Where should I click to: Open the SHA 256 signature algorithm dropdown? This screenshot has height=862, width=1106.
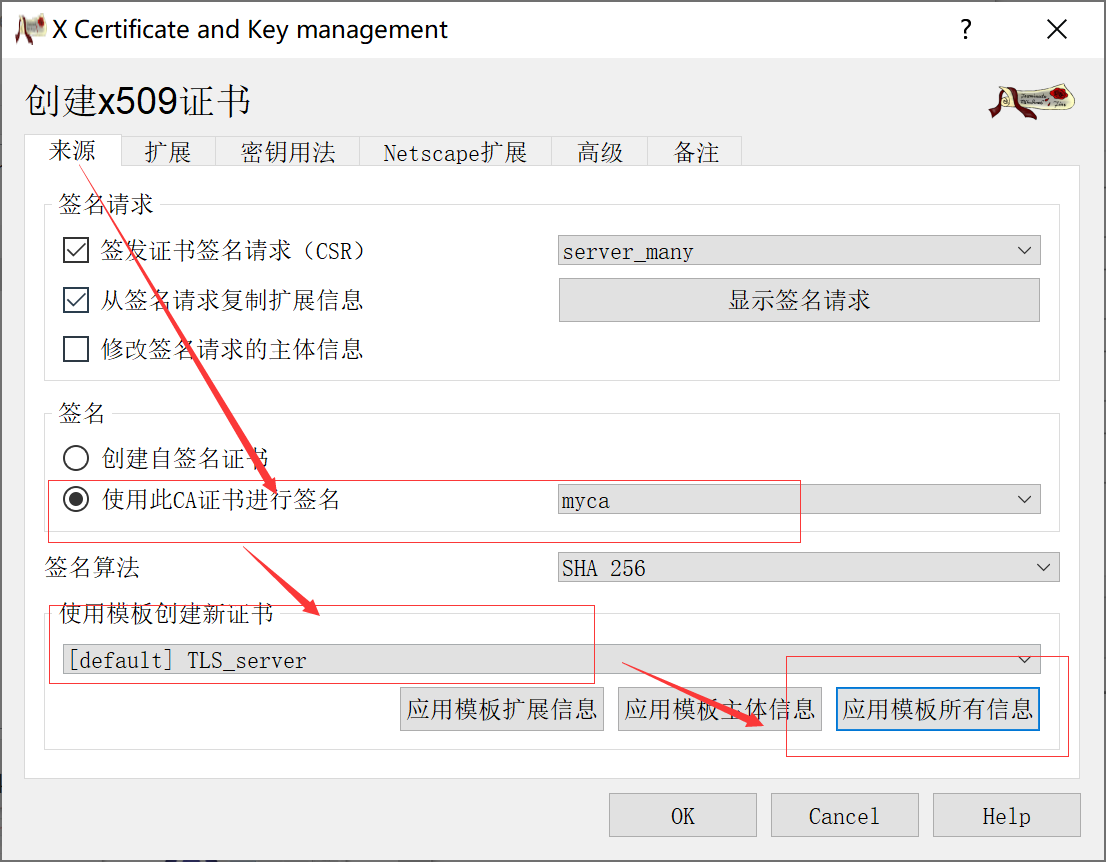pos(808,567)
